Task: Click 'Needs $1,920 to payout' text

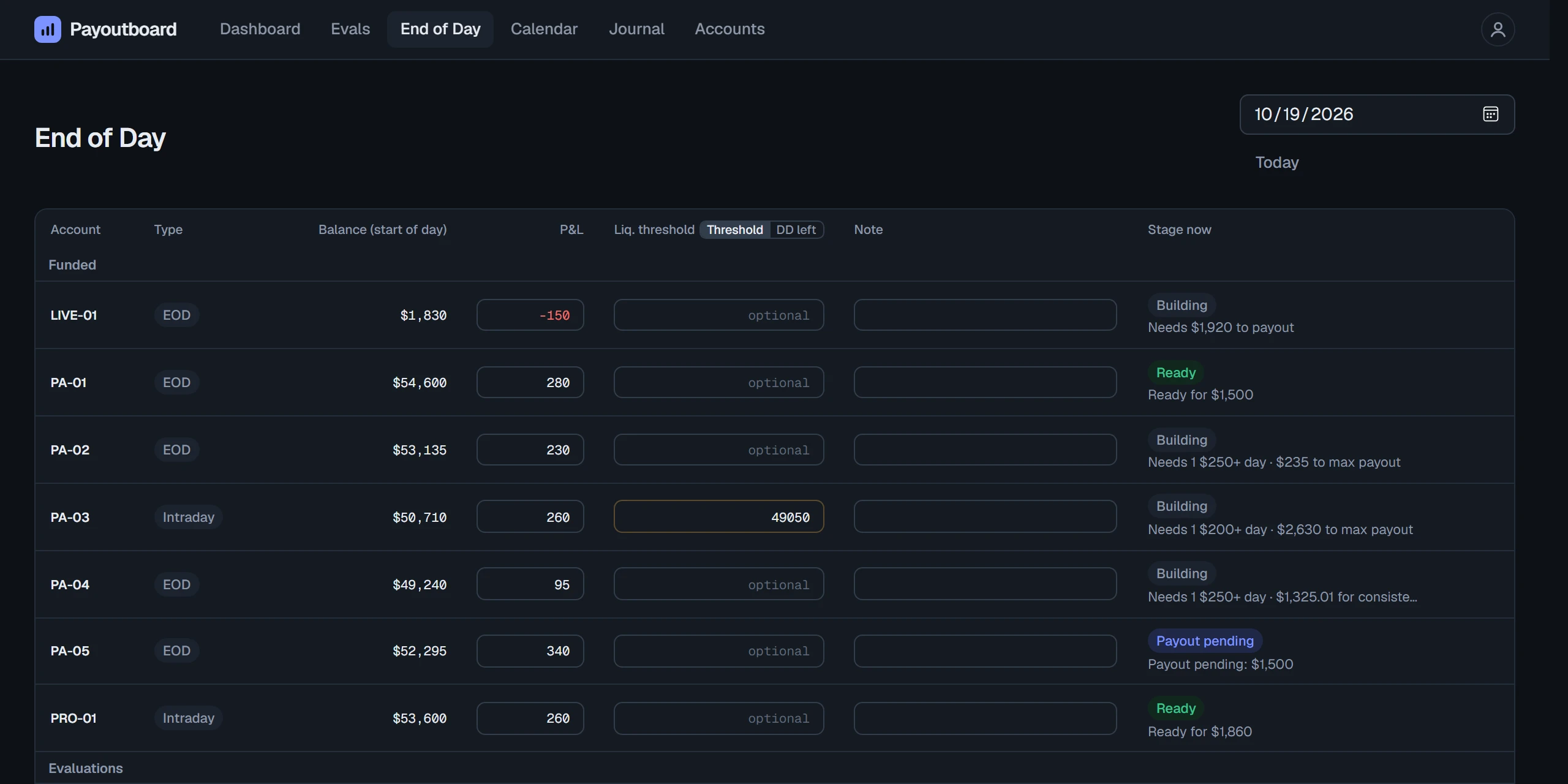Action: 1220,327
